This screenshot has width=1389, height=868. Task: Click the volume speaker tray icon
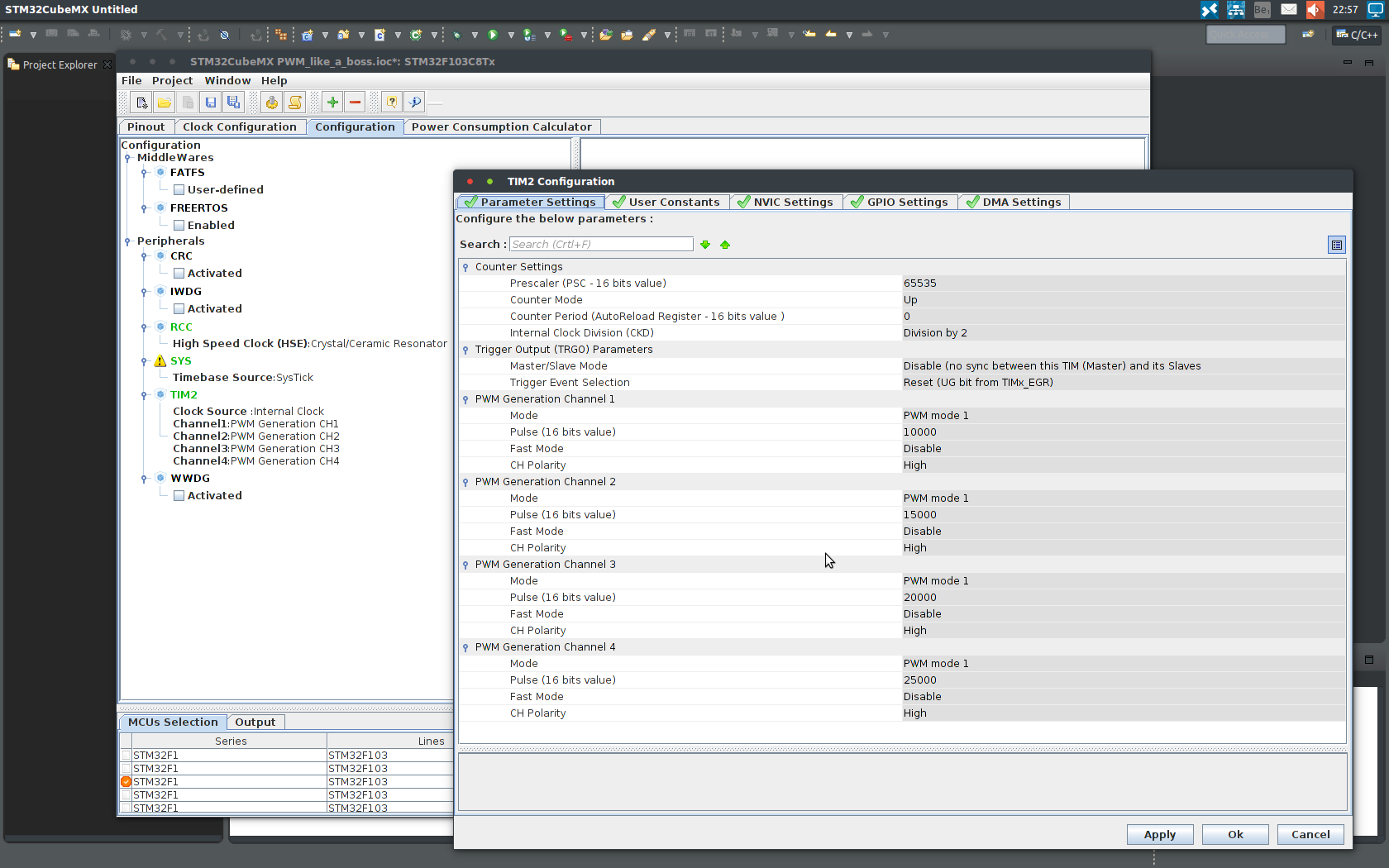tap(1315, 10)
